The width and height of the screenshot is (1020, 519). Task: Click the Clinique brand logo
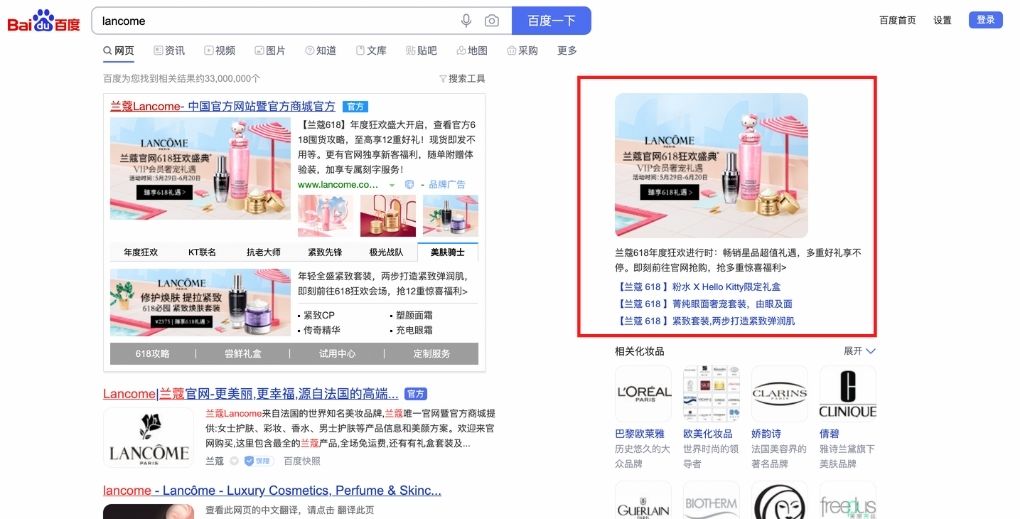tap(848, 393)
